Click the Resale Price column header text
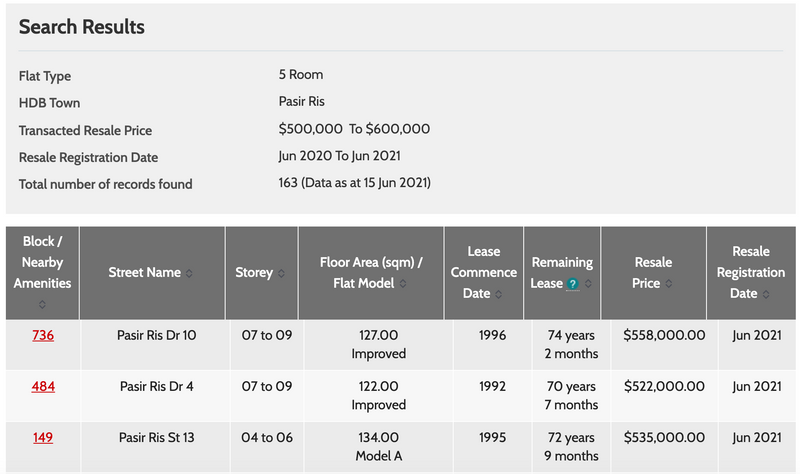 click(x=653, y=273)
